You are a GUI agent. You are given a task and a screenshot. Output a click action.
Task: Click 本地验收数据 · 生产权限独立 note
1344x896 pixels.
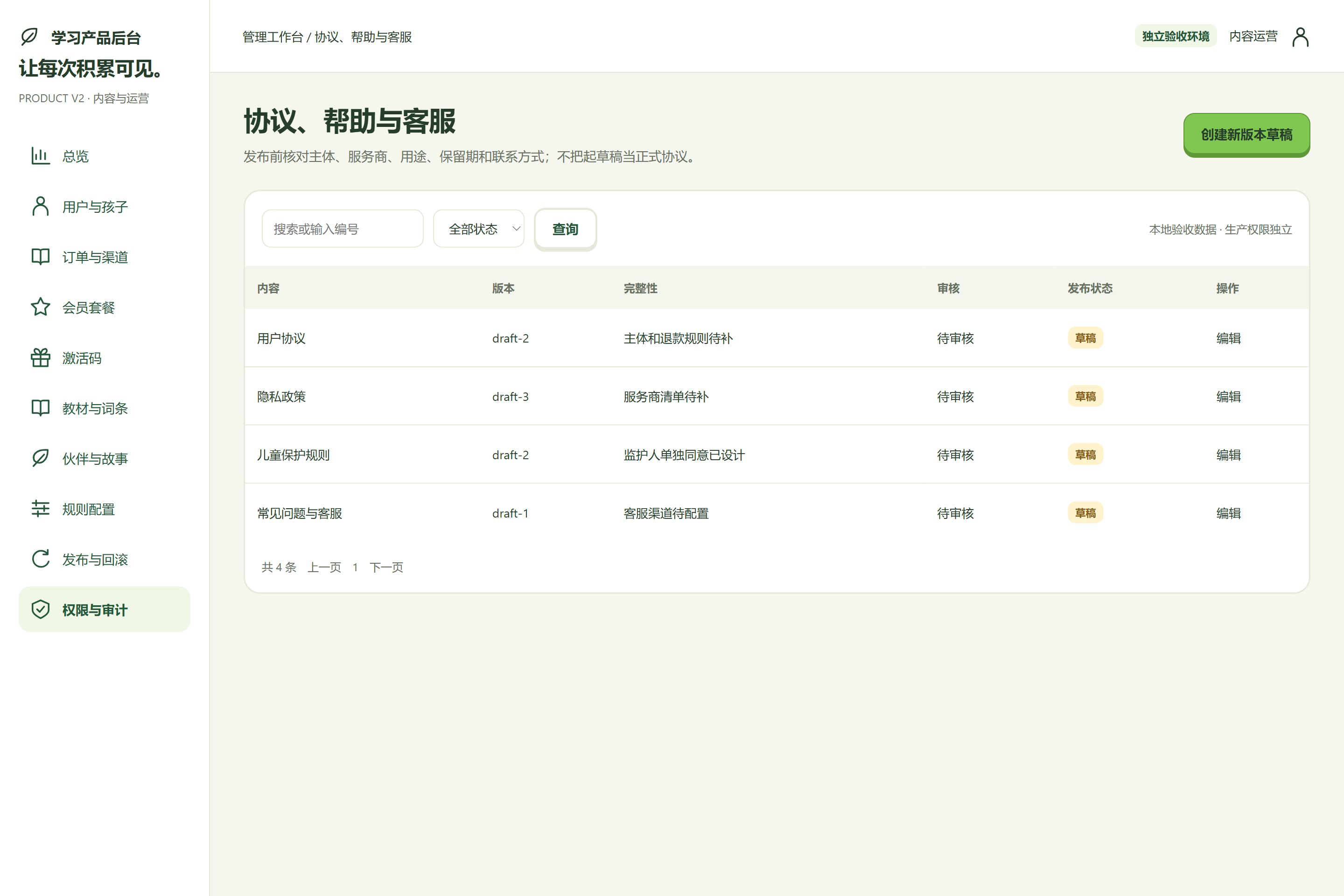pyautogui.click(x=1220, y=229)
